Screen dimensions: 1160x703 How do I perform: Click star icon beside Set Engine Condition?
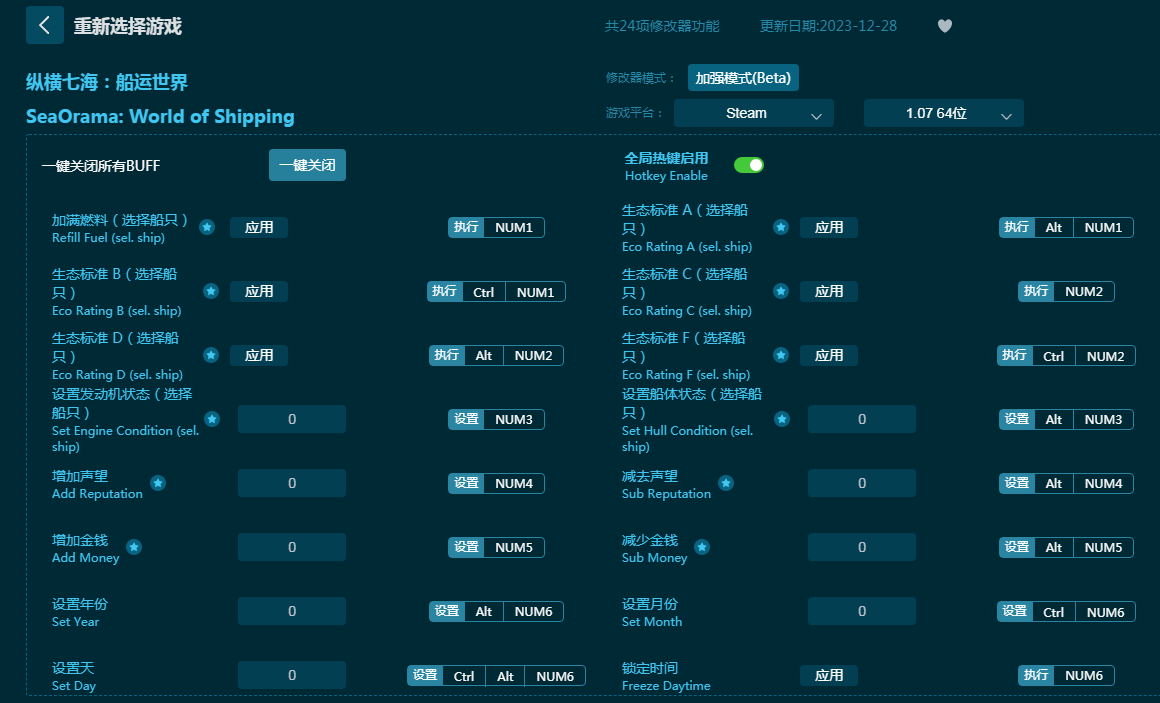click(x=212, y=419)
